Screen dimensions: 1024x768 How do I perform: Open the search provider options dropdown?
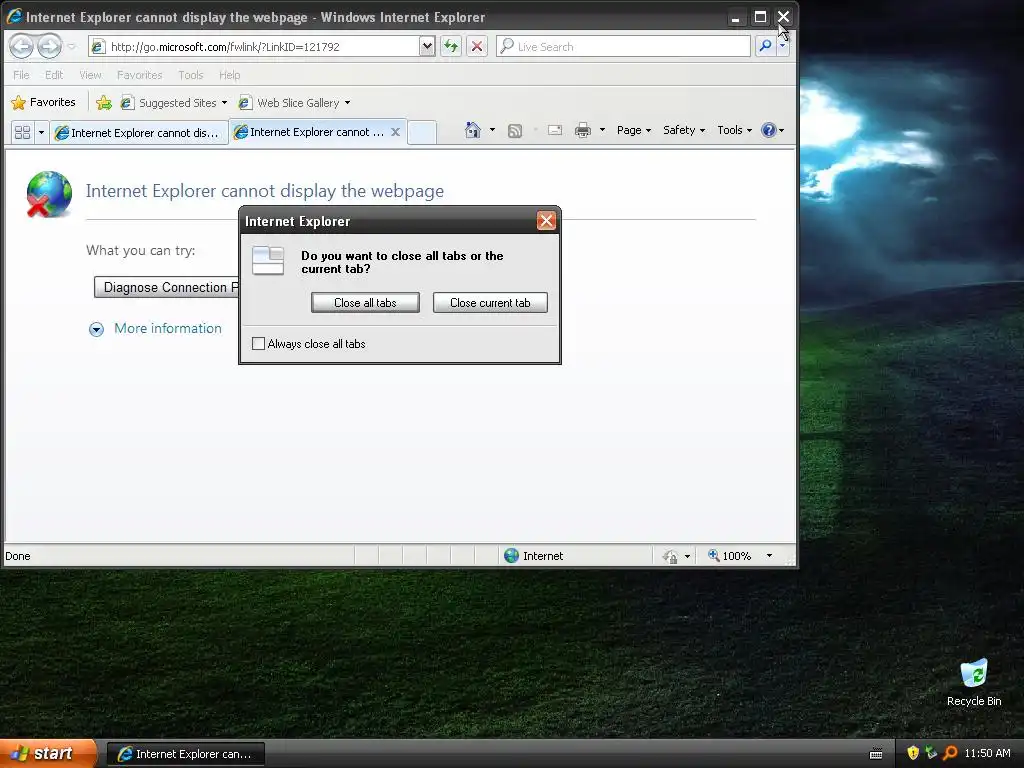(782, 46)
